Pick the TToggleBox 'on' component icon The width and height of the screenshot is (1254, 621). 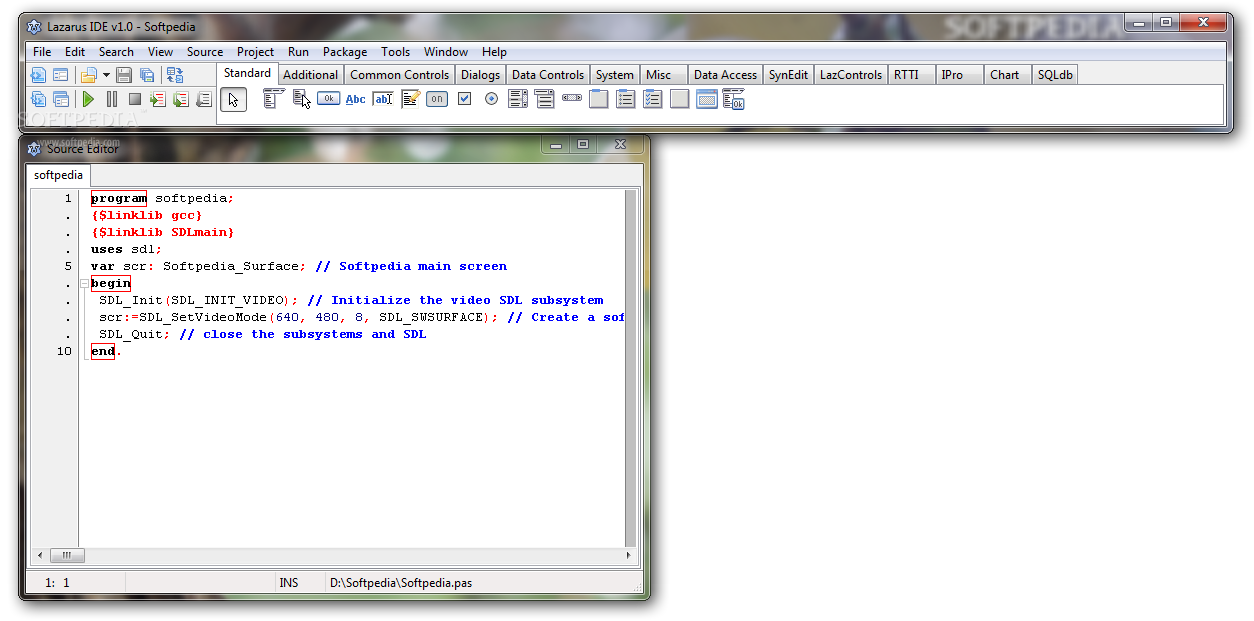pos(437,98)
